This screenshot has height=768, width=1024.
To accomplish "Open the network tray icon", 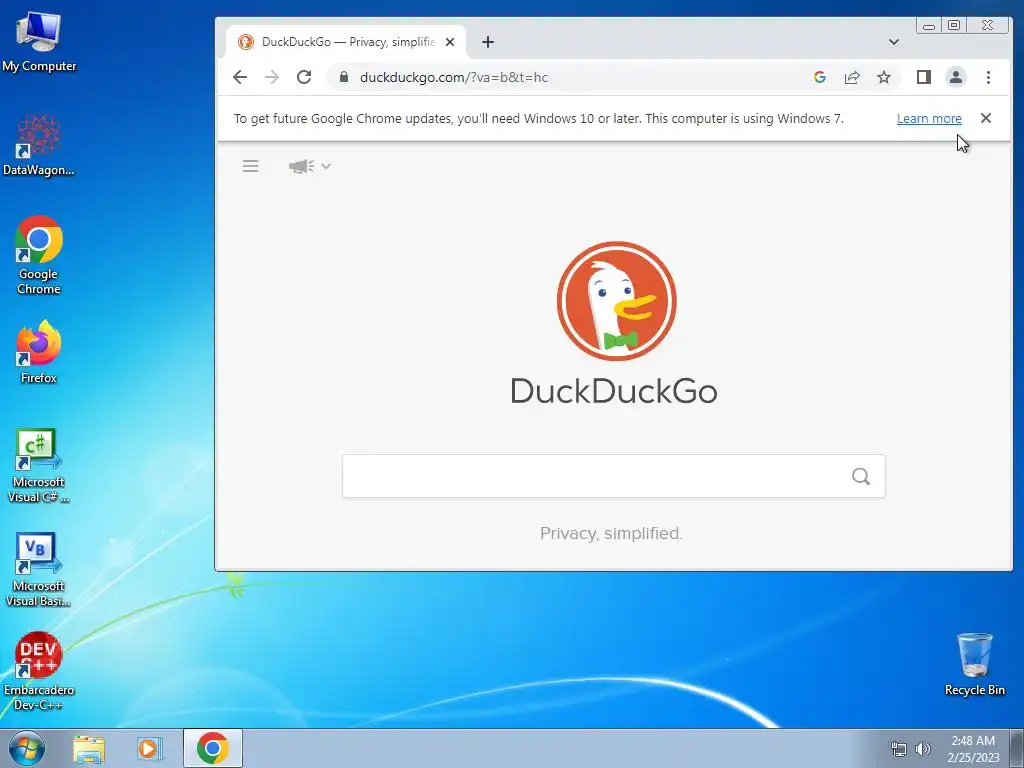I will point(899,749).
